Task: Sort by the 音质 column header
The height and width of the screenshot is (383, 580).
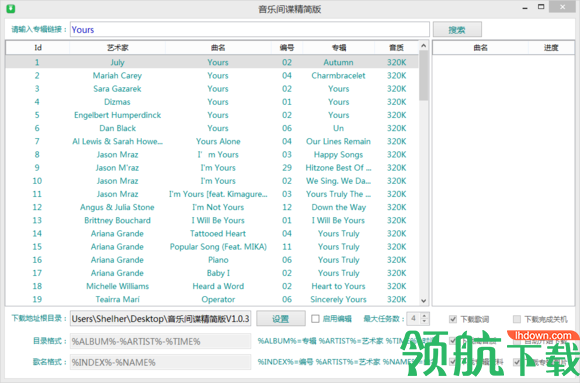Action: pos(397,47)
